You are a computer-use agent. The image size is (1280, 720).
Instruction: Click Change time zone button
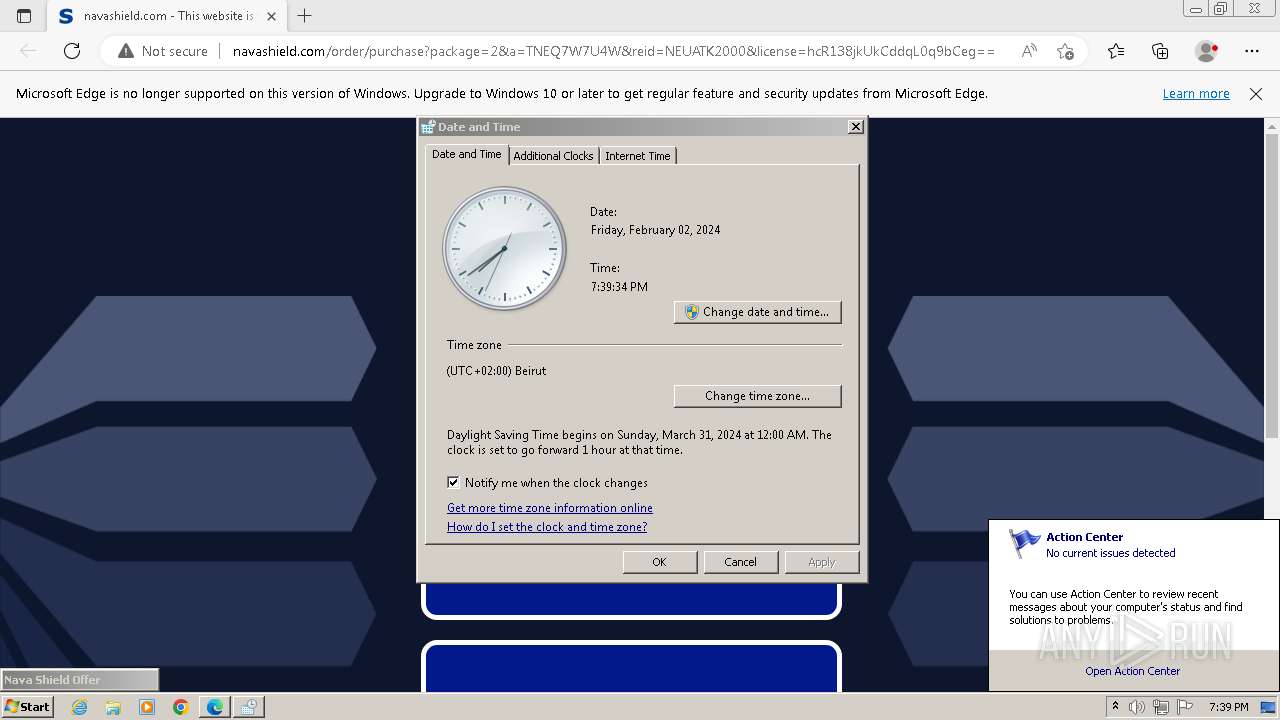[758, 396]
